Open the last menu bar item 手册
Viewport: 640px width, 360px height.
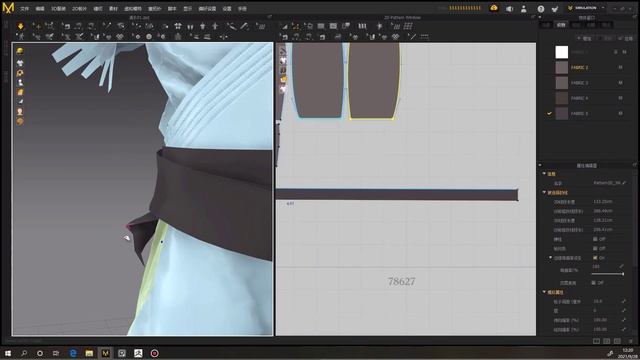[x=242, y=9]
